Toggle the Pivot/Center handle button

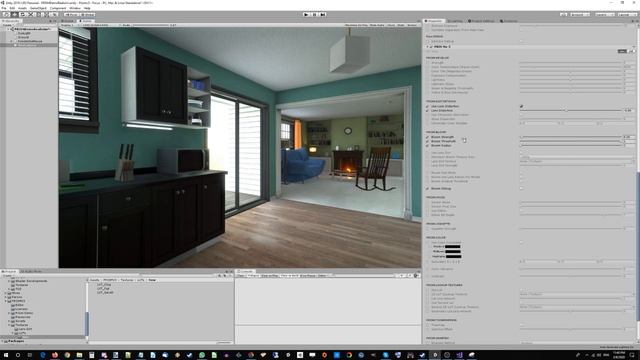click(72, 14)
